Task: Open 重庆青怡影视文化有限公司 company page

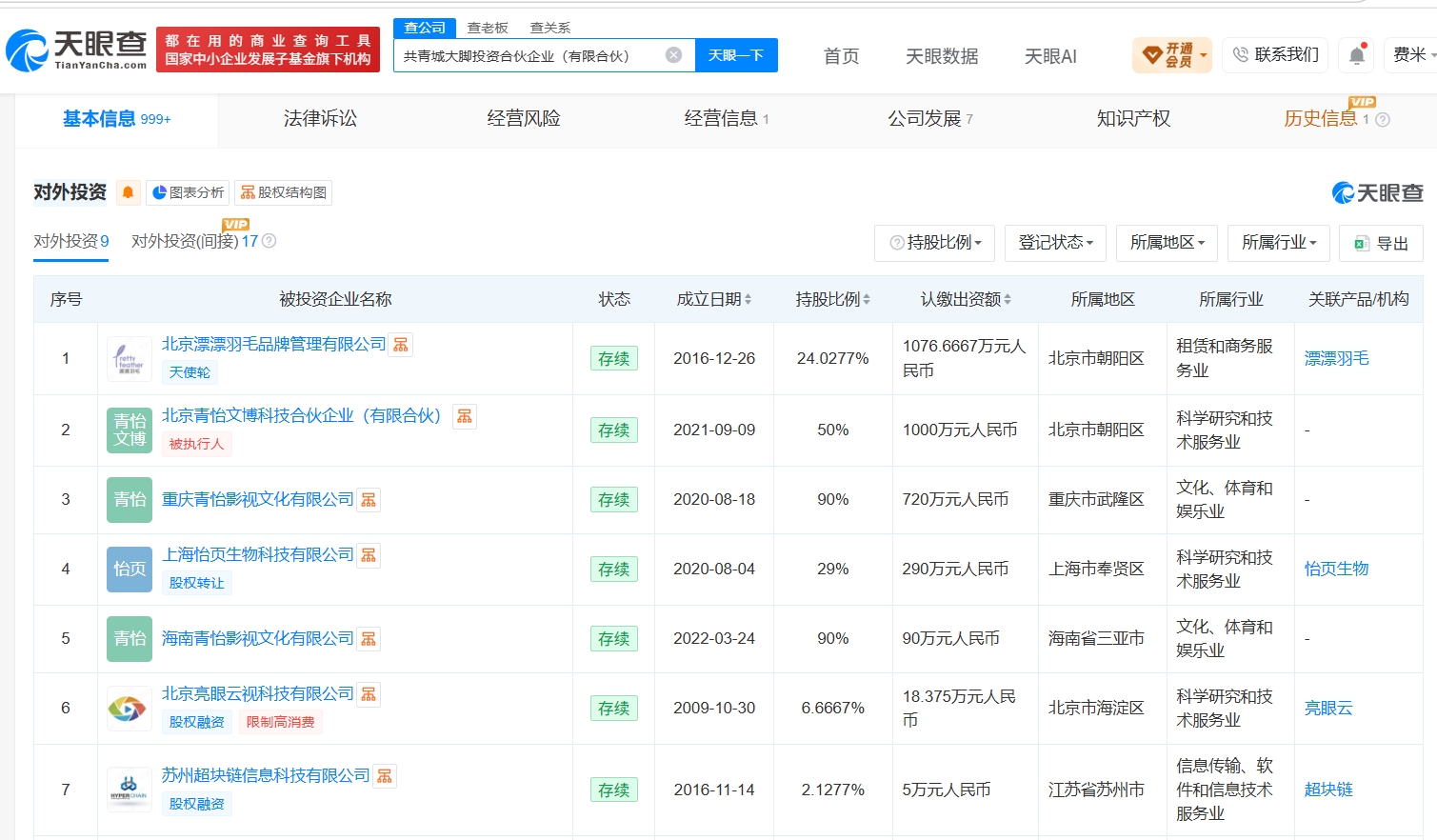Action: point(258,500)
